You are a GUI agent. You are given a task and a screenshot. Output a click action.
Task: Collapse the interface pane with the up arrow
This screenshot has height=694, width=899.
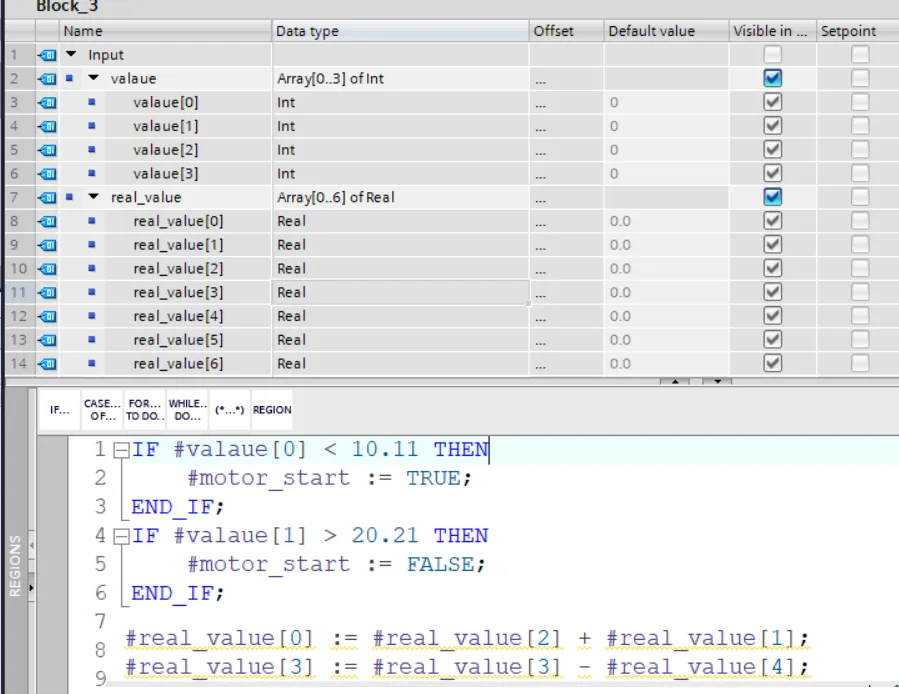pos(675,381)
